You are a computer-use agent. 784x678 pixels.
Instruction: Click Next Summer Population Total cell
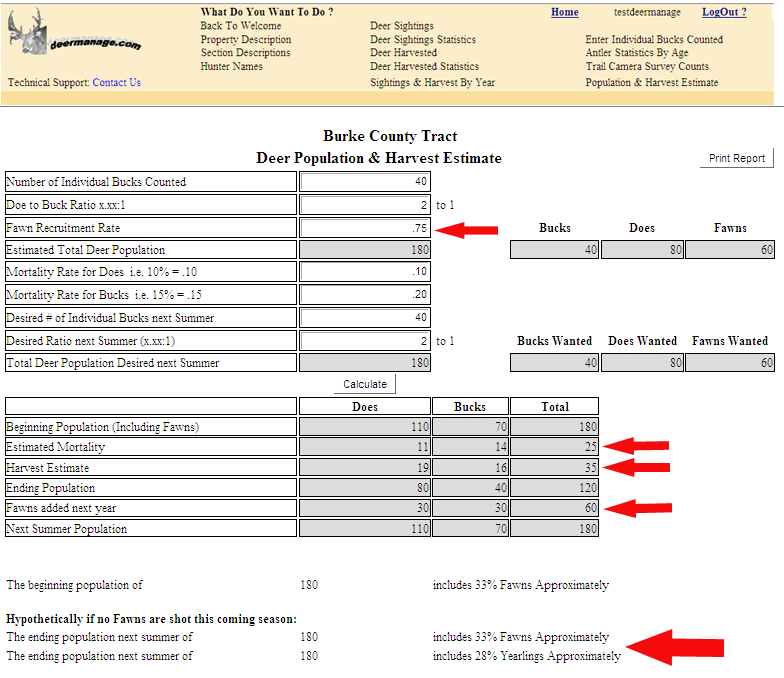[554, 528]
